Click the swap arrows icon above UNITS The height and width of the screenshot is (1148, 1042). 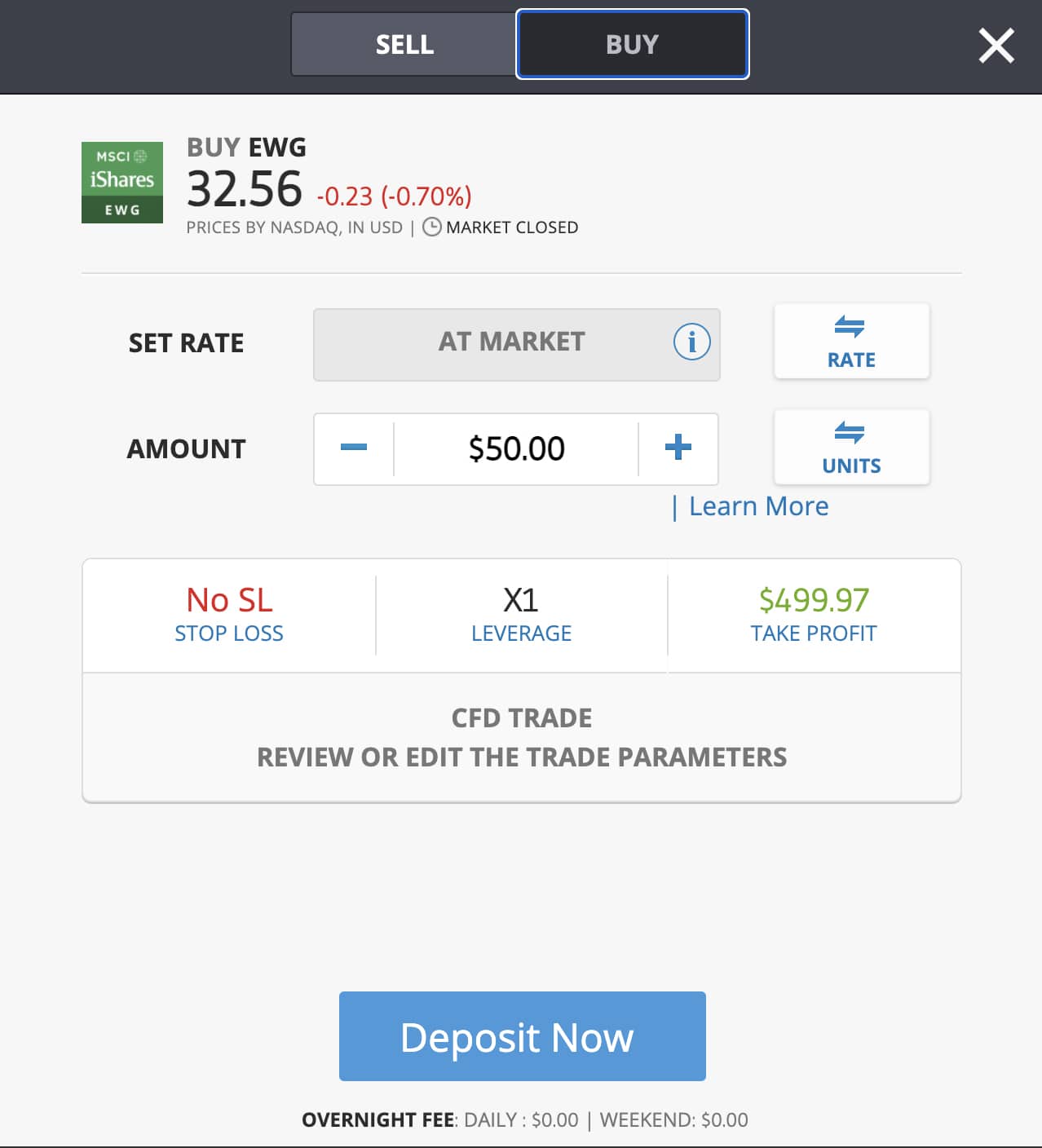[x=850, y=433]
